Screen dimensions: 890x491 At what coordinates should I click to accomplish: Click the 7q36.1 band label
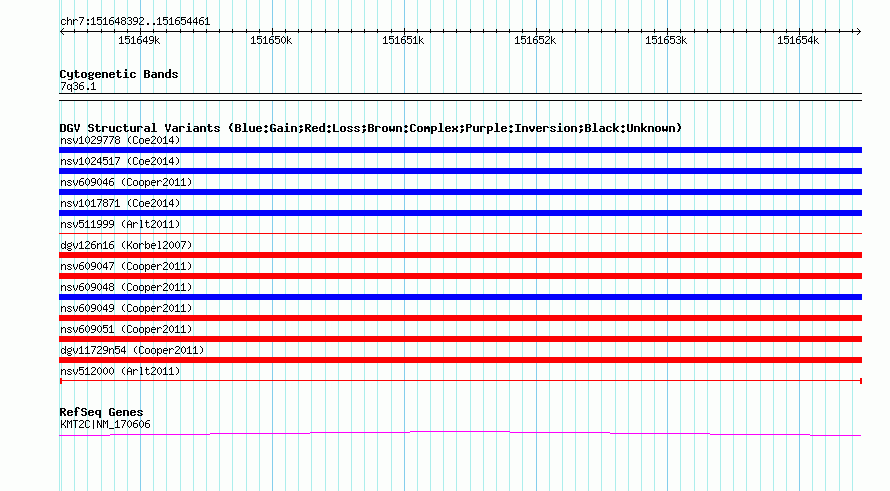coord(78,87)
